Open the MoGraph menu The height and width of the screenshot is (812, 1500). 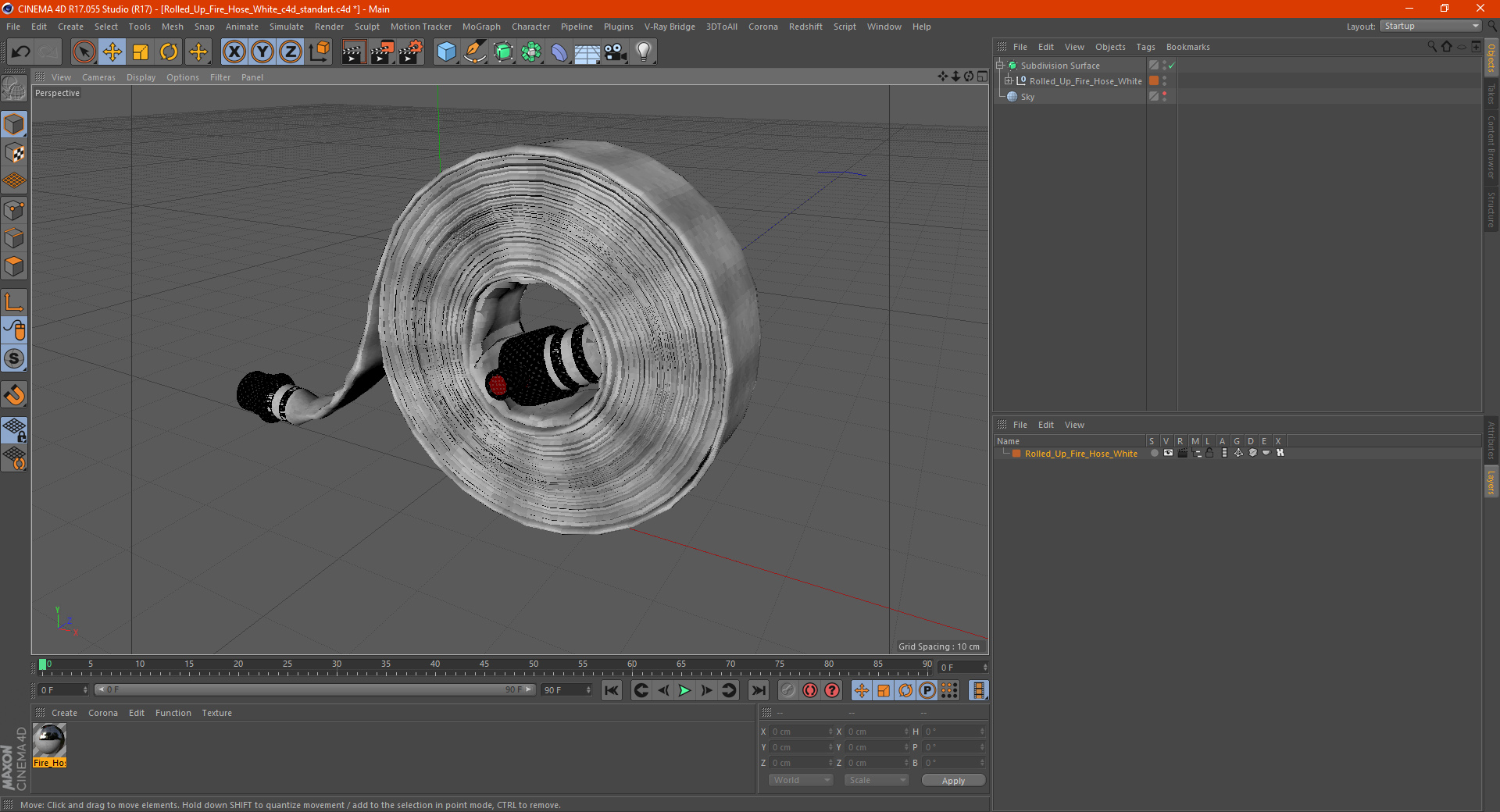[481, 27]
